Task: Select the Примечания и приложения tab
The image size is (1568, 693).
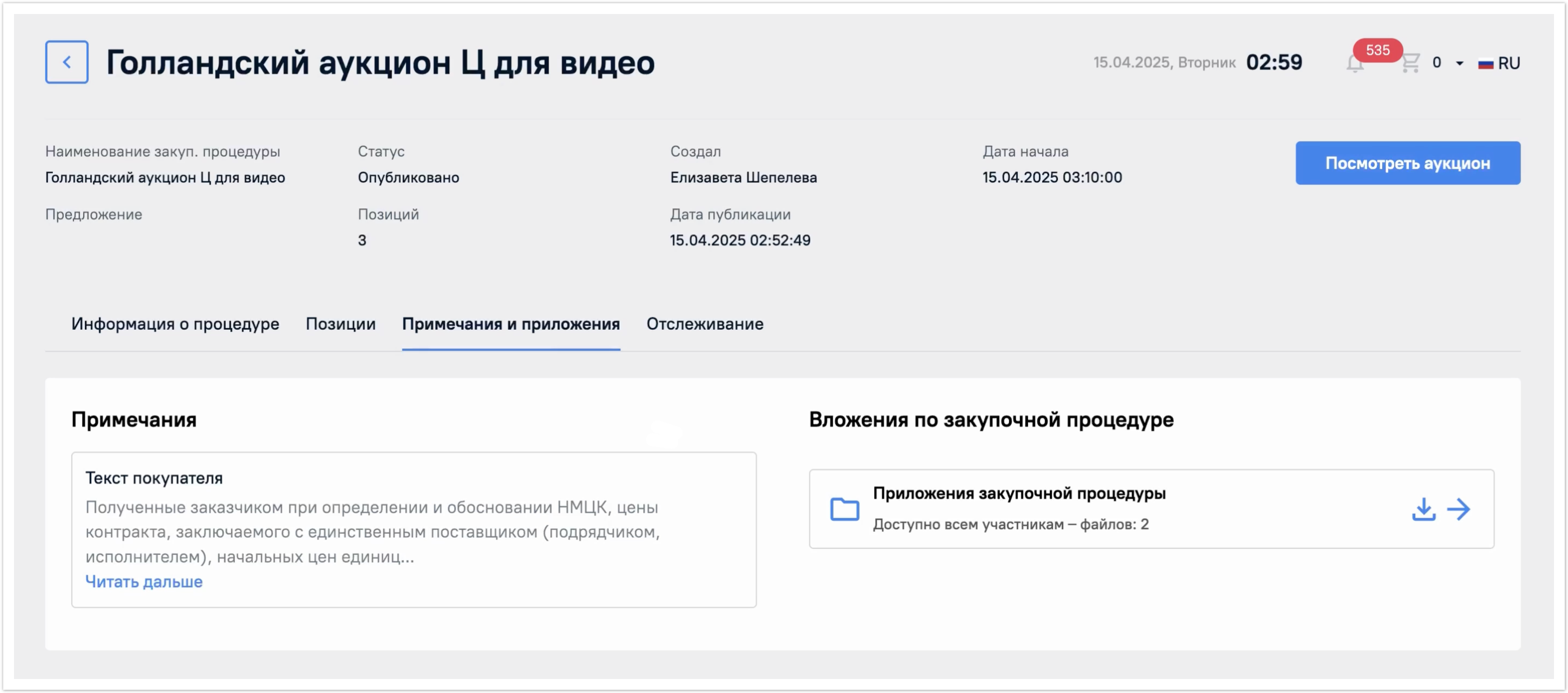Action: (x=511, y=324)
